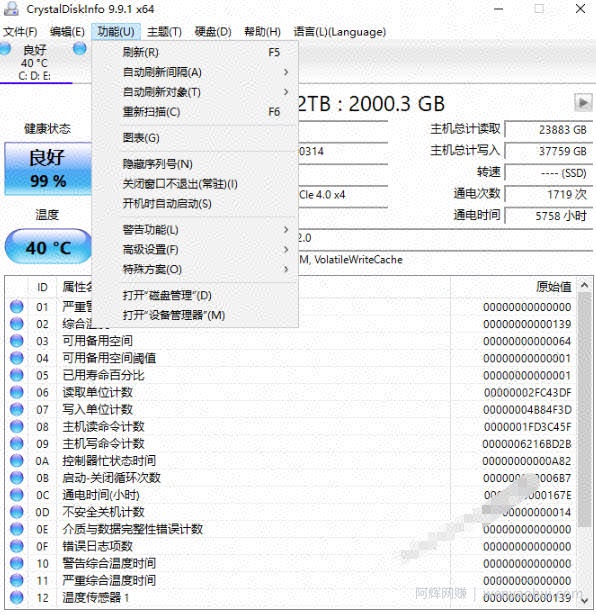
Task: Toggle 开机时自动启动(S) option
Action: tap(167, 204)
